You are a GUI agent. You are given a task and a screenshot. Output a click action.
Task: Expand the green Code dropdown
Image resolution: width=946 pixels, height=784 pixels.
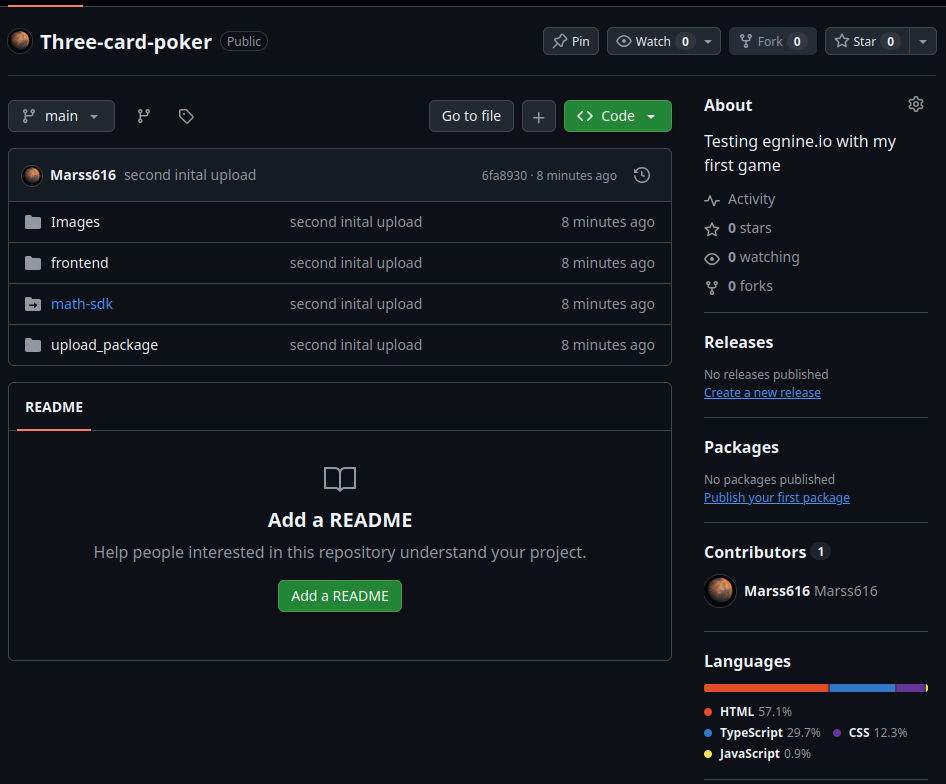click(618, 116)
